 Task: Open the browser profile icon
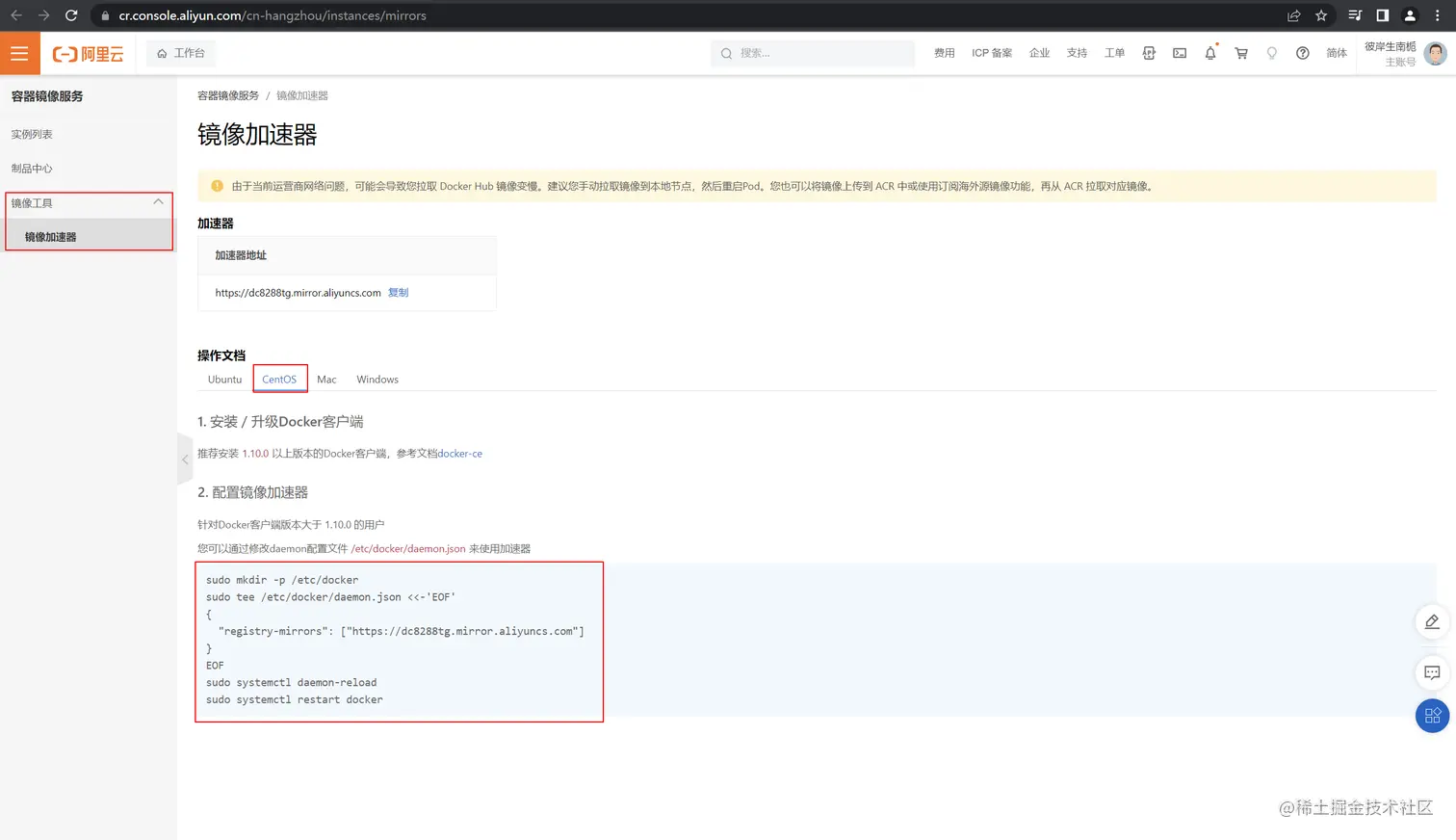[1410, 15]
